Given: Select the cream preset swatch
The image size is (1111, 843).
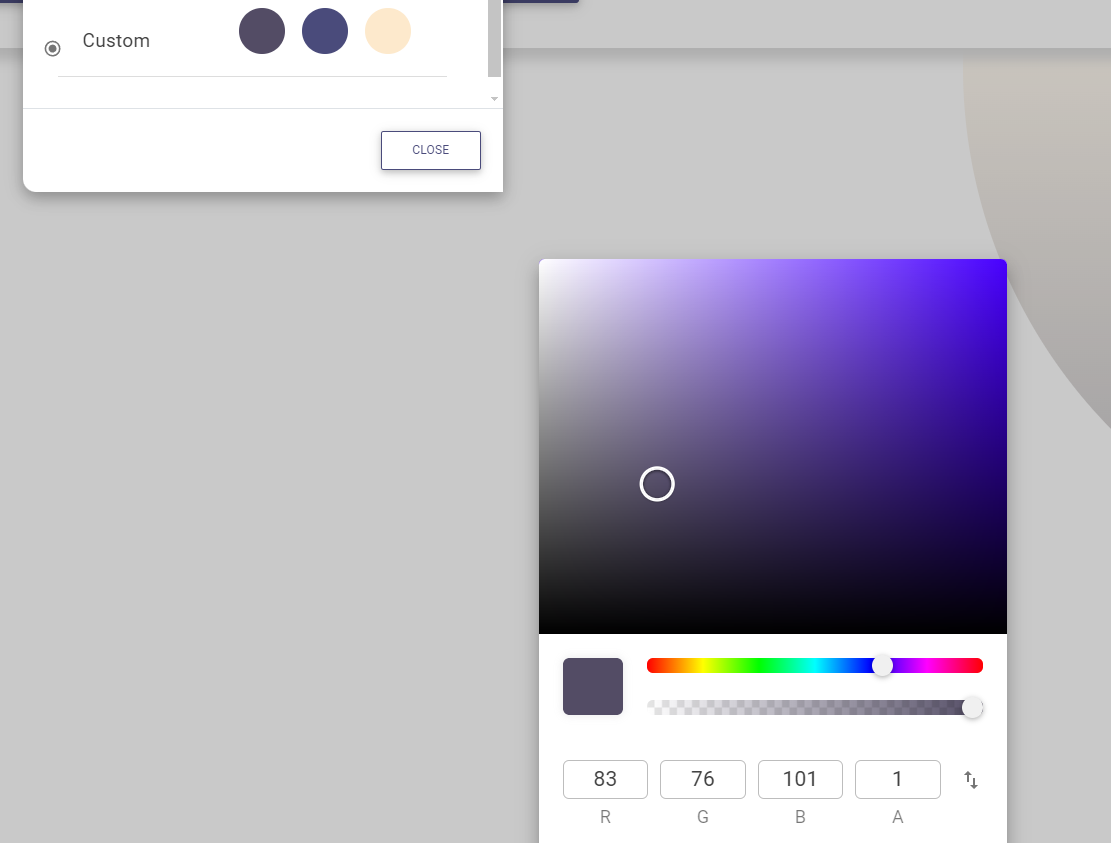Looking at the screenshot, I should (388, 31).
